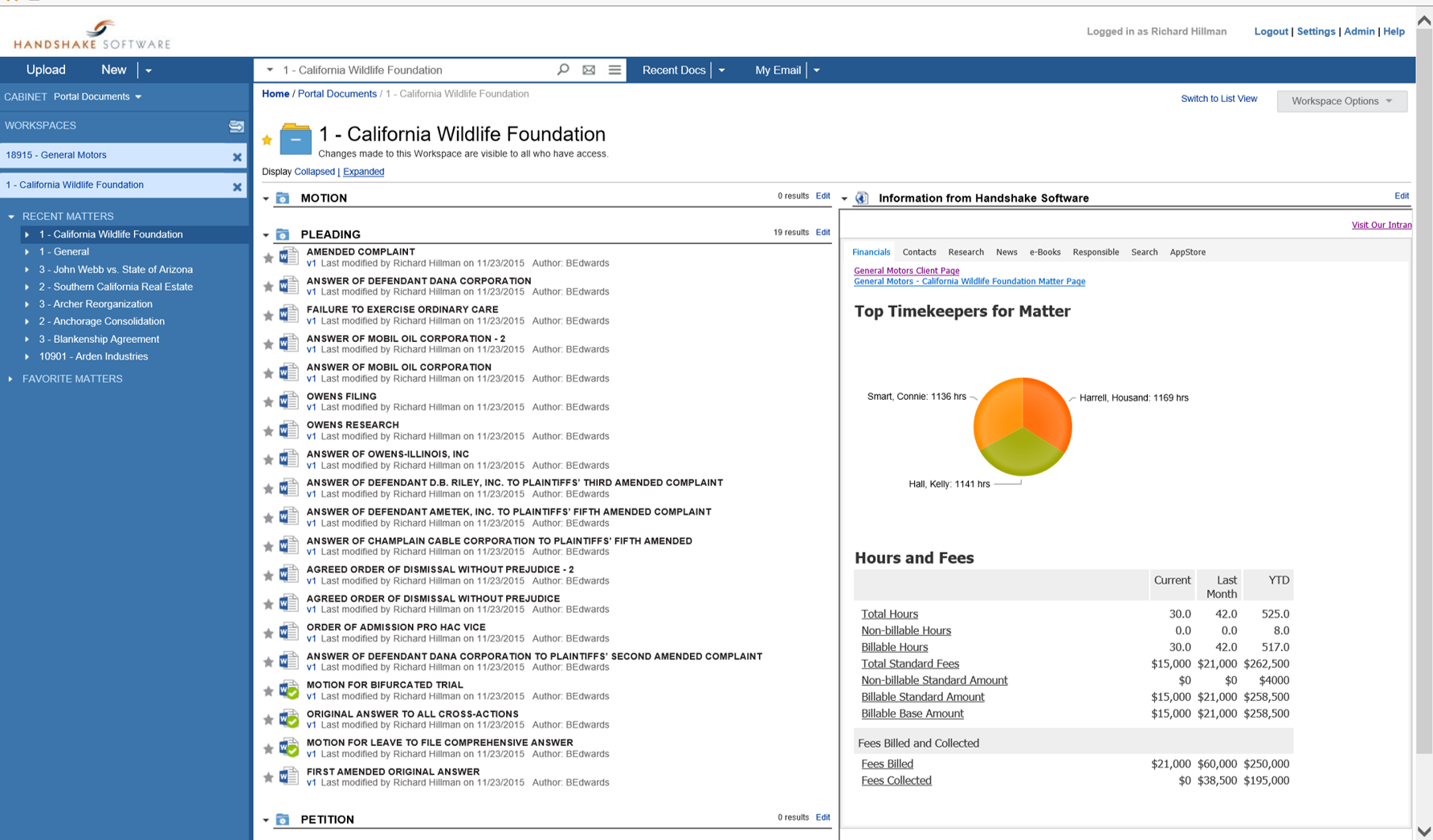1433x840 pixels.
Task: Click the Logout link
Action: click(x=1271, y=31)
